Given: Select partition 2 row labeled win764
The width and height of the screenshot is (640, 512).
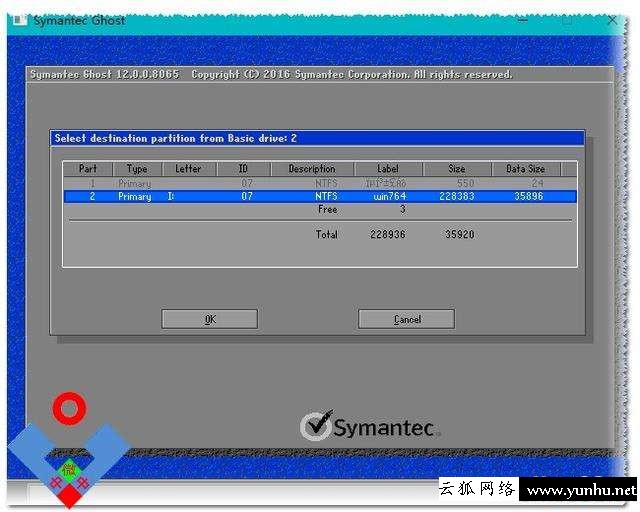Looking at the screenshot, I should point(320,196).
